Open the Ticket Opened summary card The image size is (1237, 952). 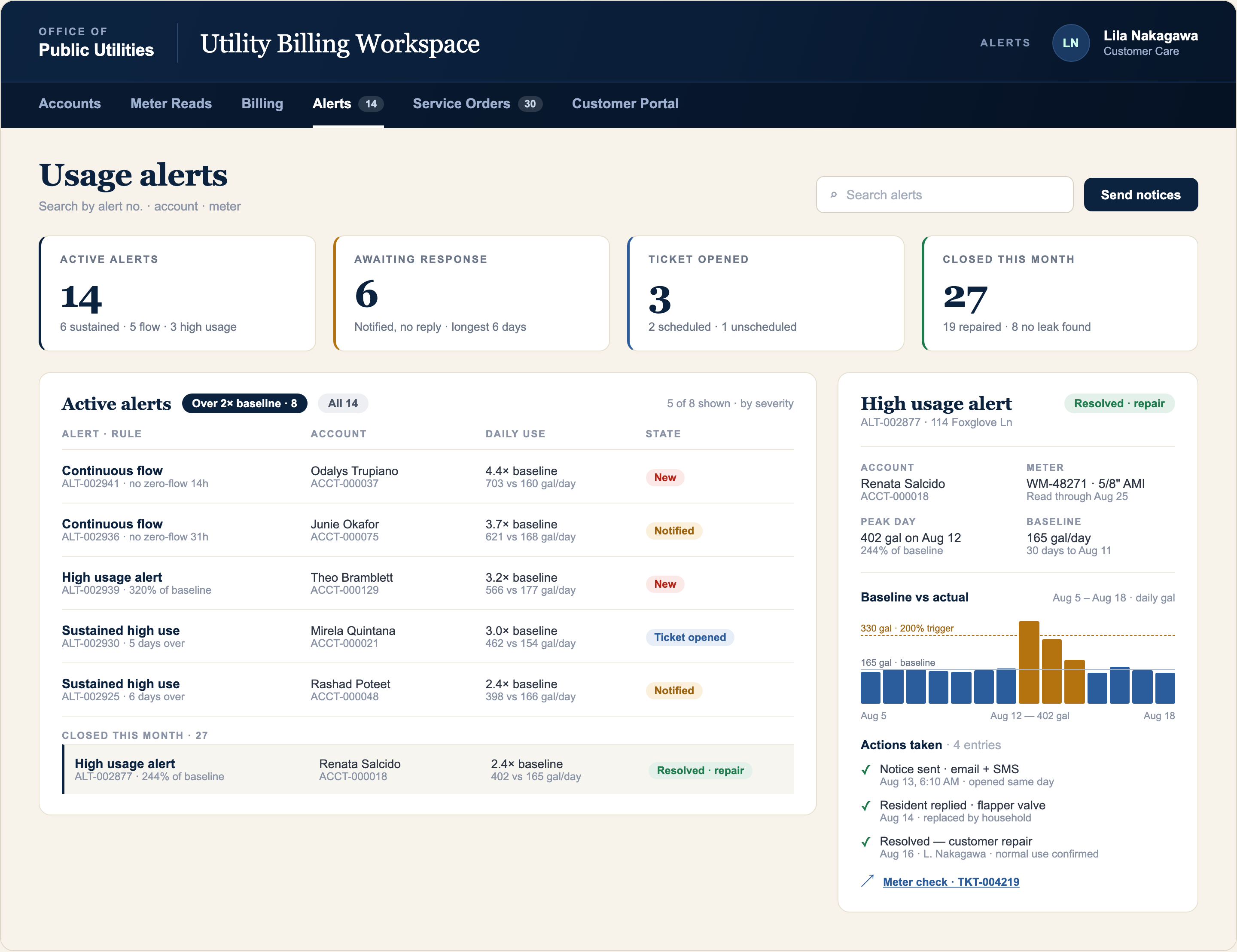(765, 293)
